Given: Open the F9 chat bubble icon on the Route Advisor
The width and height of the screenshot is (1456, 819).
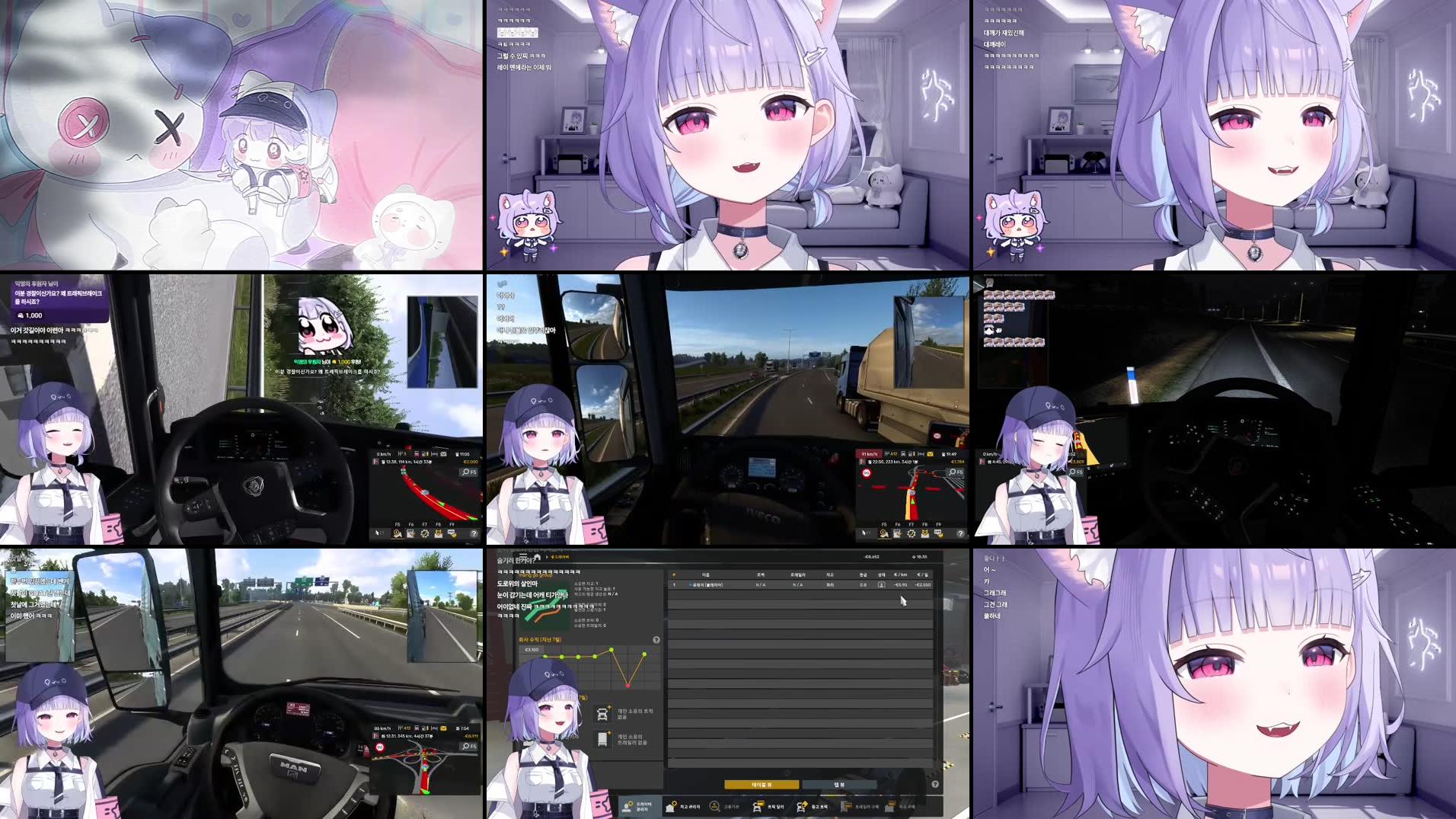Looking at the screenshot, I should [939, 533].
